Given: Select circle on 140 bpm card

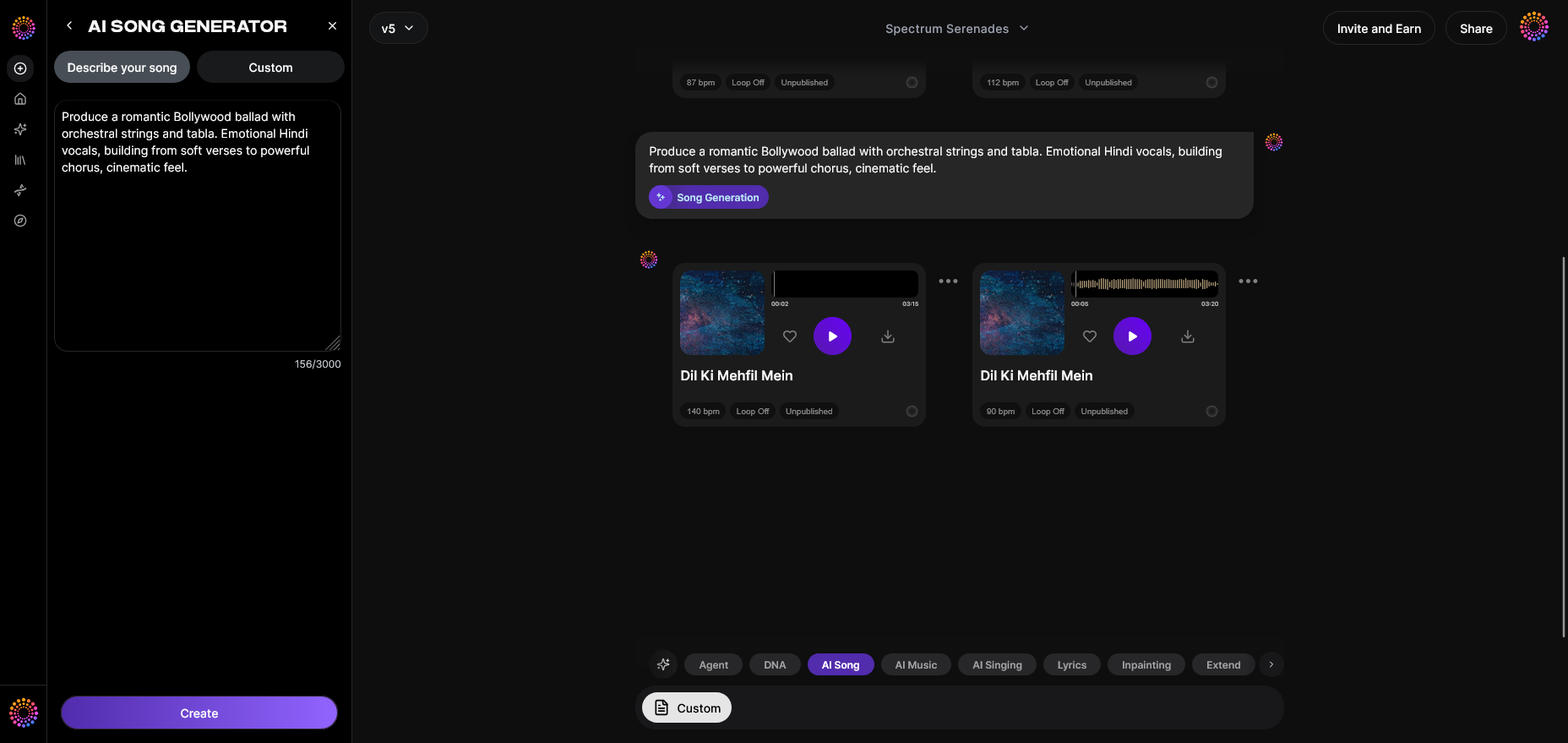Looking at the screenshot, I should [912, 412].
